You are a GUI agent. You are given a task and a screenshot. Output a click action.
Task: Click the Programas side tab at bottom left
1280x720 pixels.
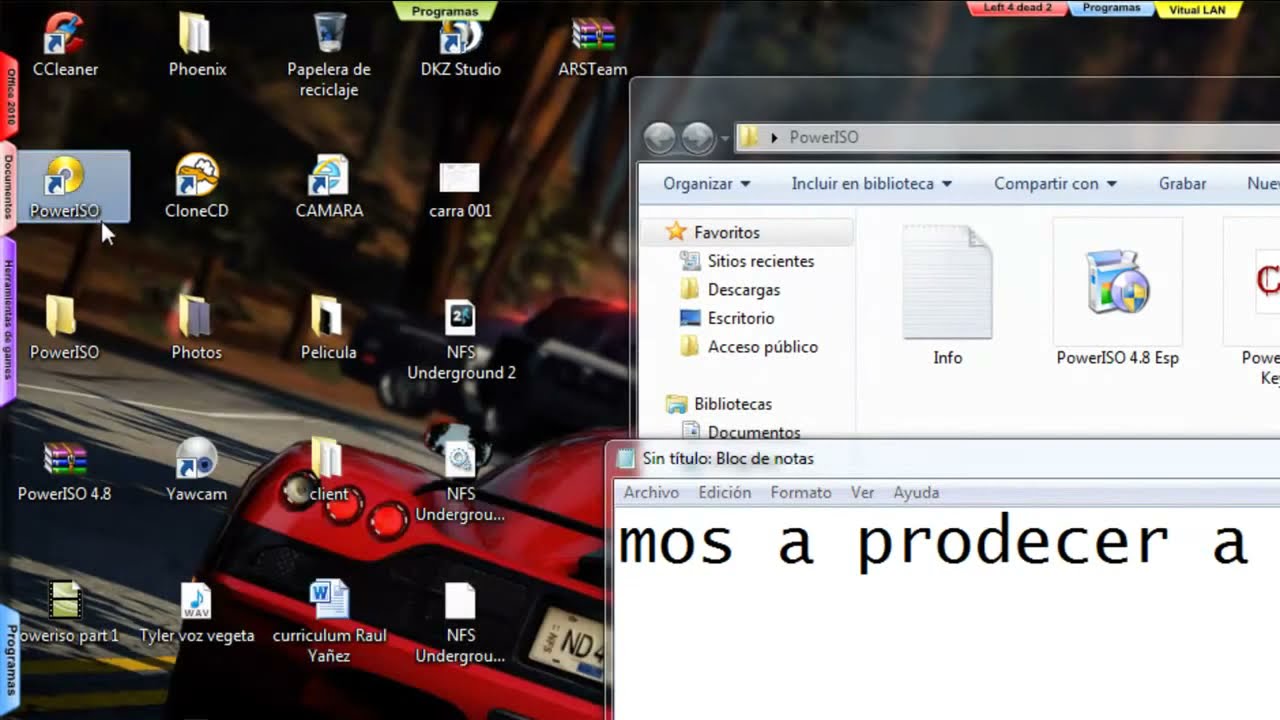[10, 660]
